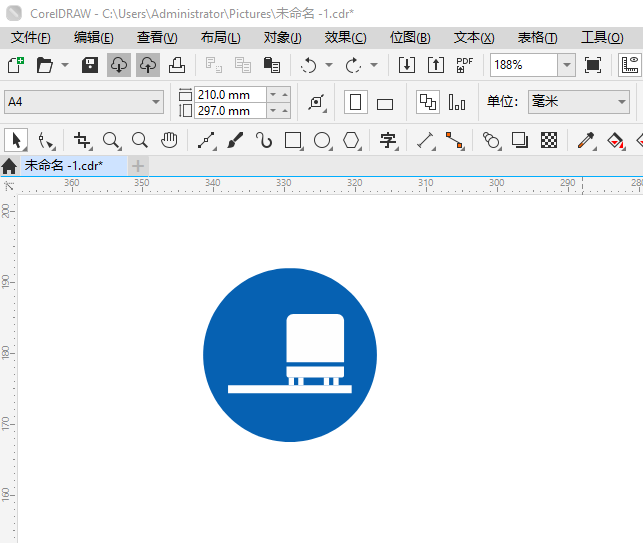Select the Pick (arrow) tool
The width and height of the screenshot is (643, 543).
point(16,140)
